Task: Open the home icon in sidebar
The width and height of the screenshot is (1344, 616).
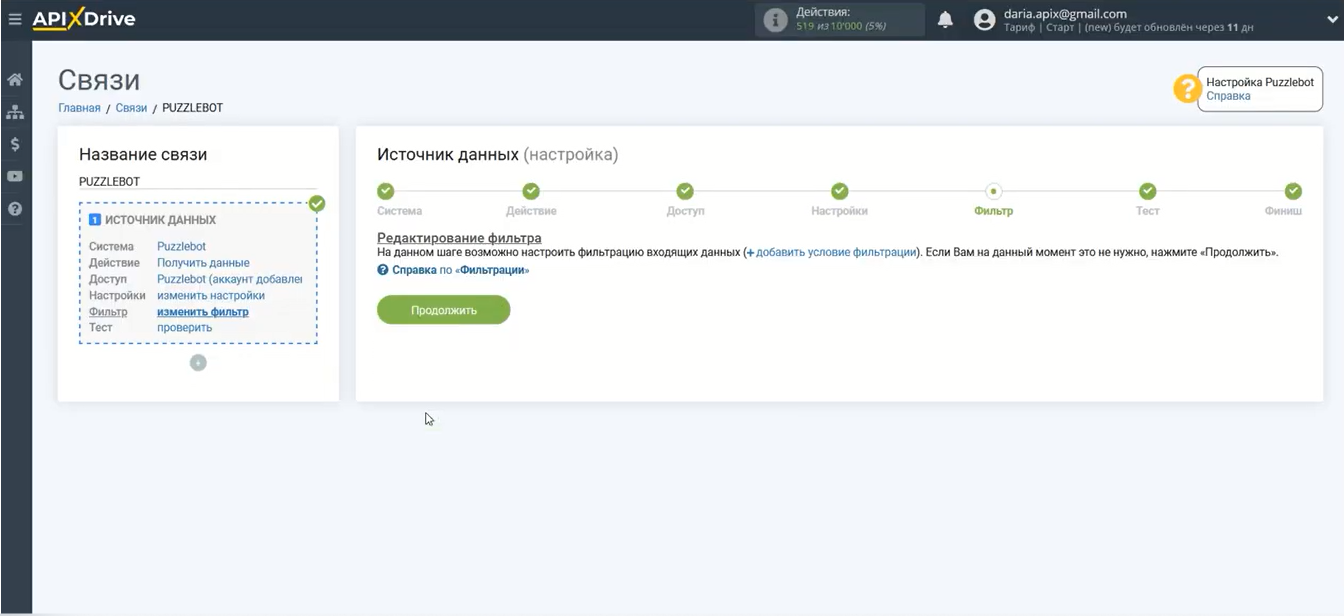Action: tap(15, 80)
